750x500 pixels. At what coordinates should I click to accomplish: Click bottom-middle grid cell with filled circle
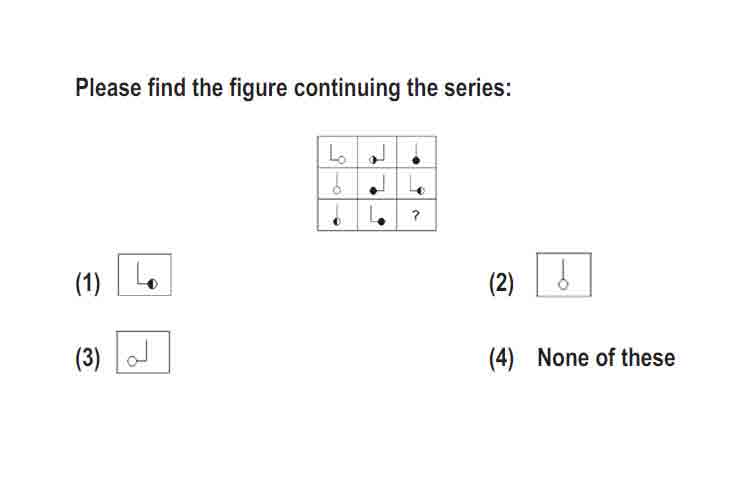(x=377, y=215)
